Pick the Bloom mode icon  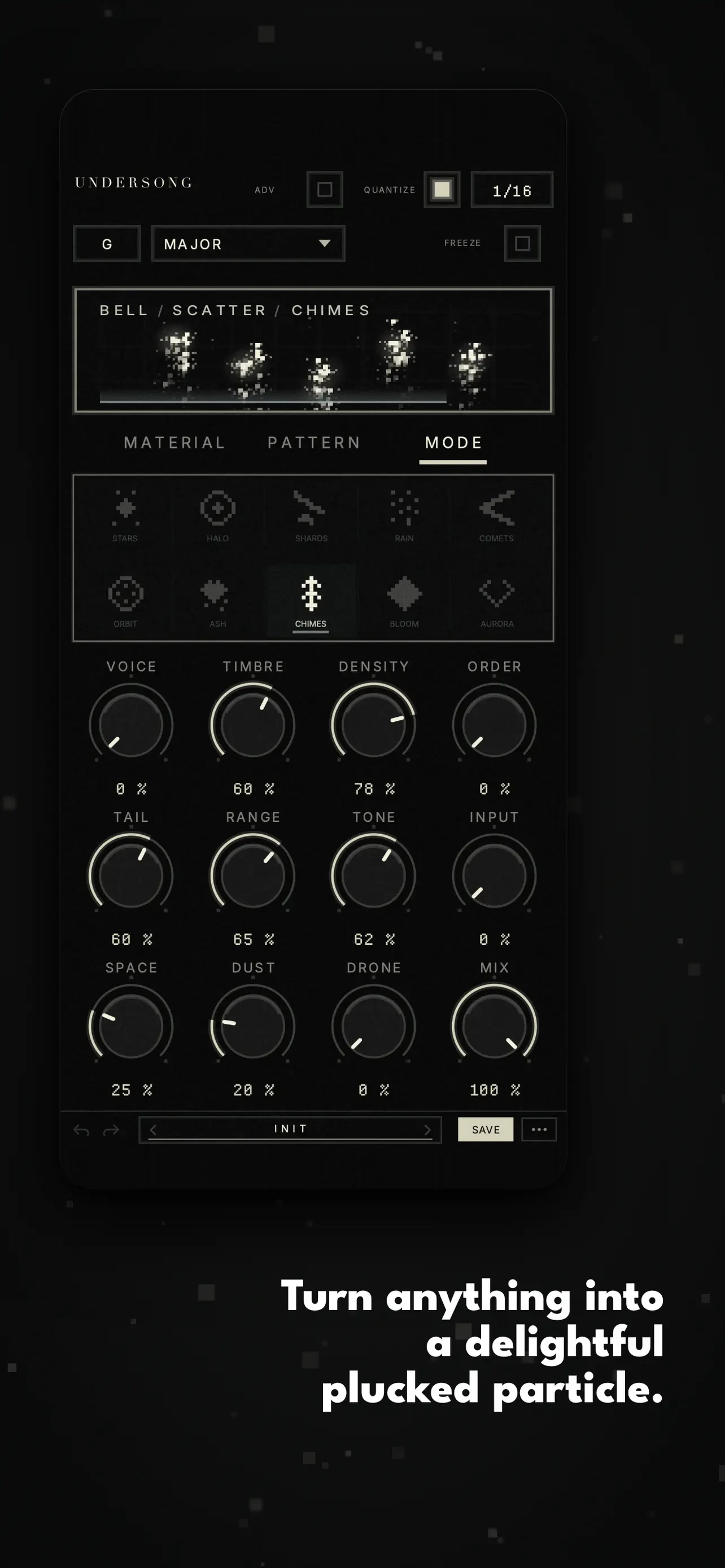(404, 593)
